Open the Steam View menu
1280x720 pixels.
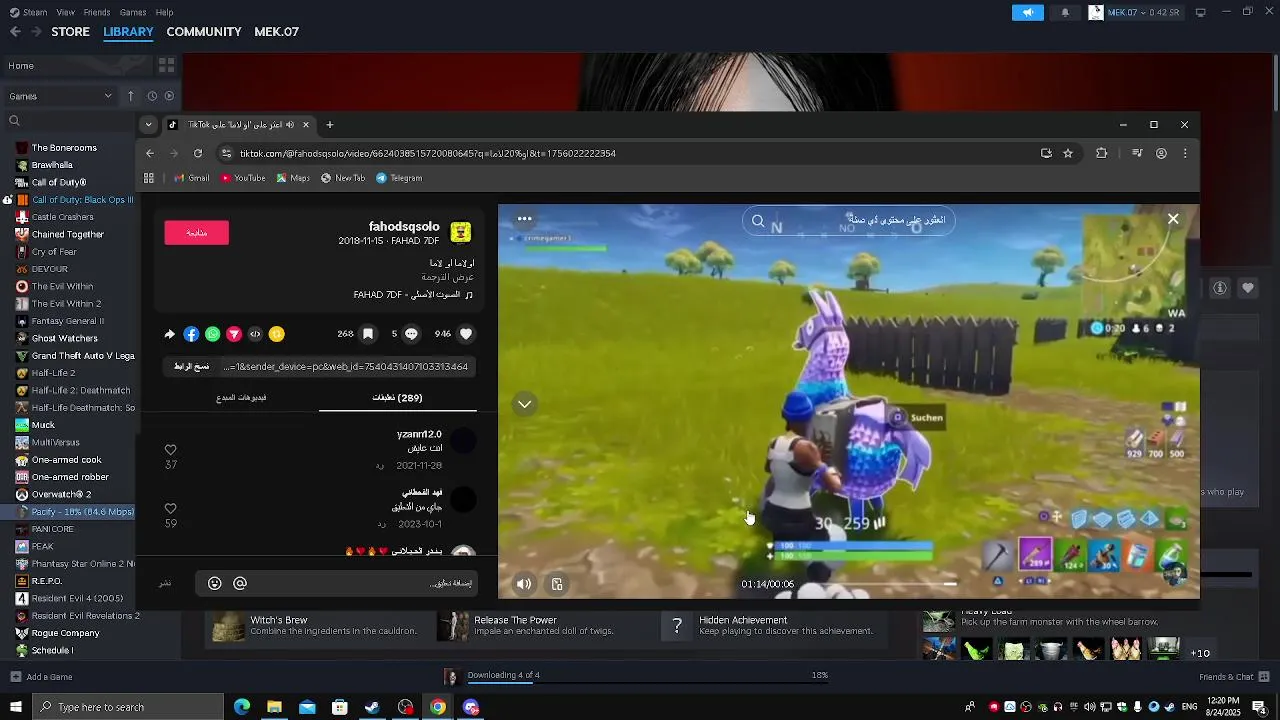coord(66,12)
